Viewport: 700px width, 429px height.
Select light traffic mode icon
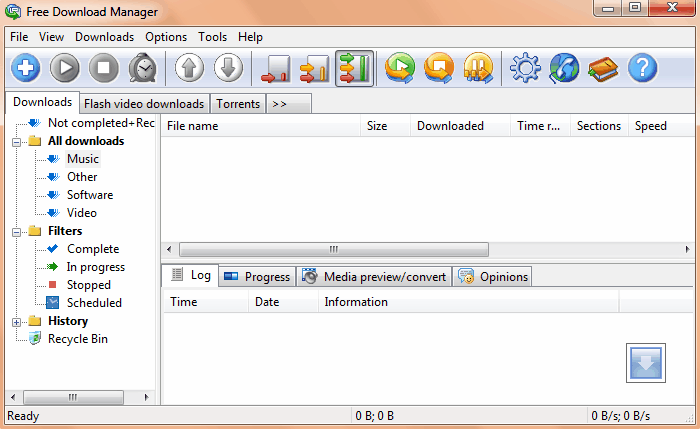click(x=275, y=68)
